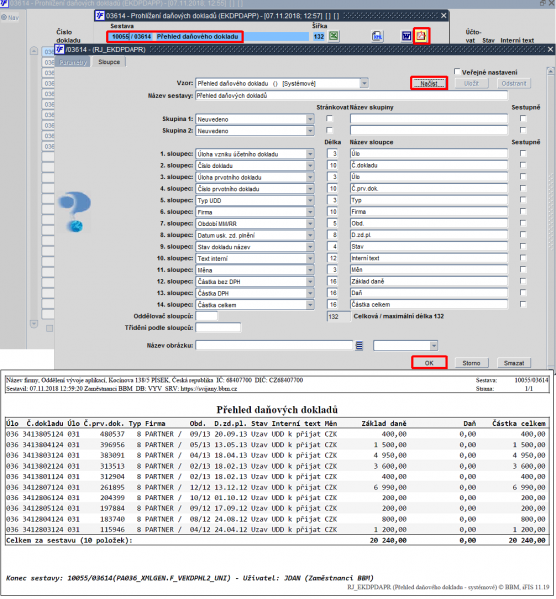Click the PDF export icon
The image size is (556, 599).
(x=421, y=36)
